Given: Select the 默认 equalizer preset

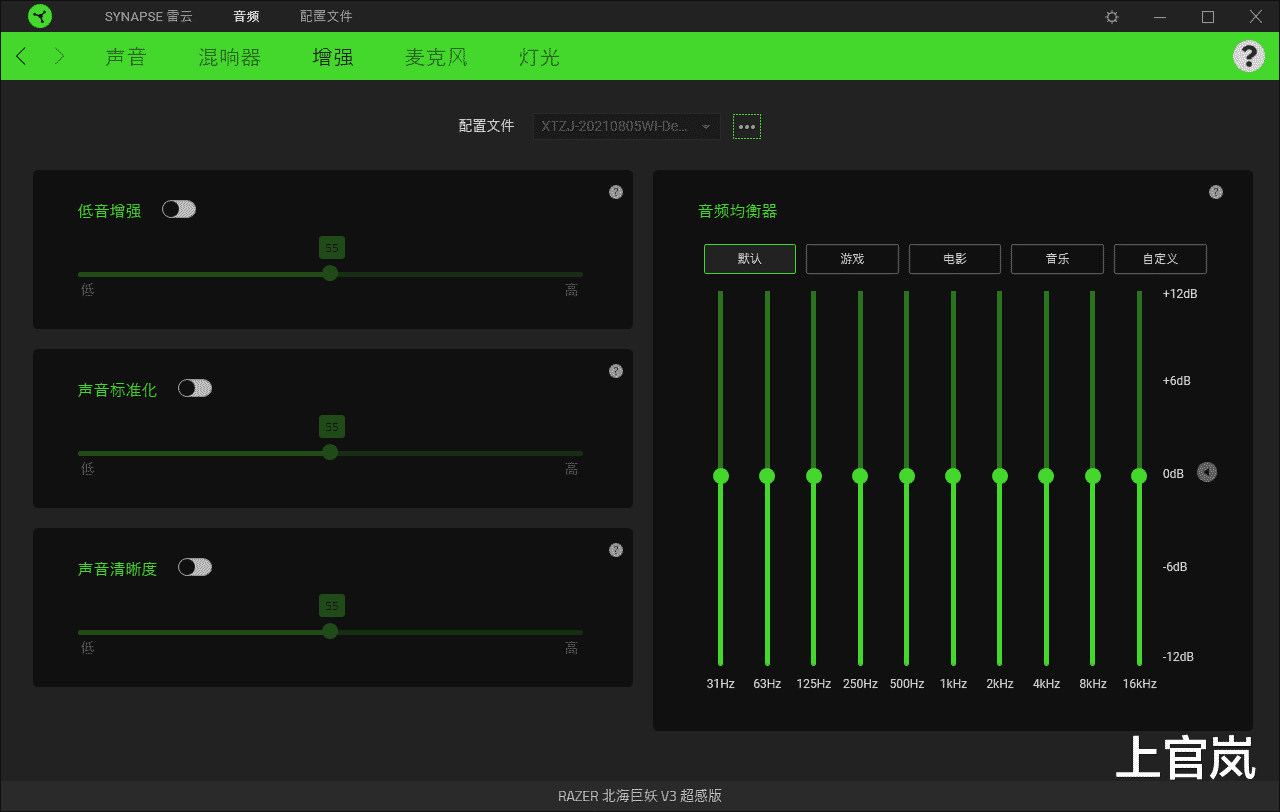Looking at the screenshot, I should [750, 259].
